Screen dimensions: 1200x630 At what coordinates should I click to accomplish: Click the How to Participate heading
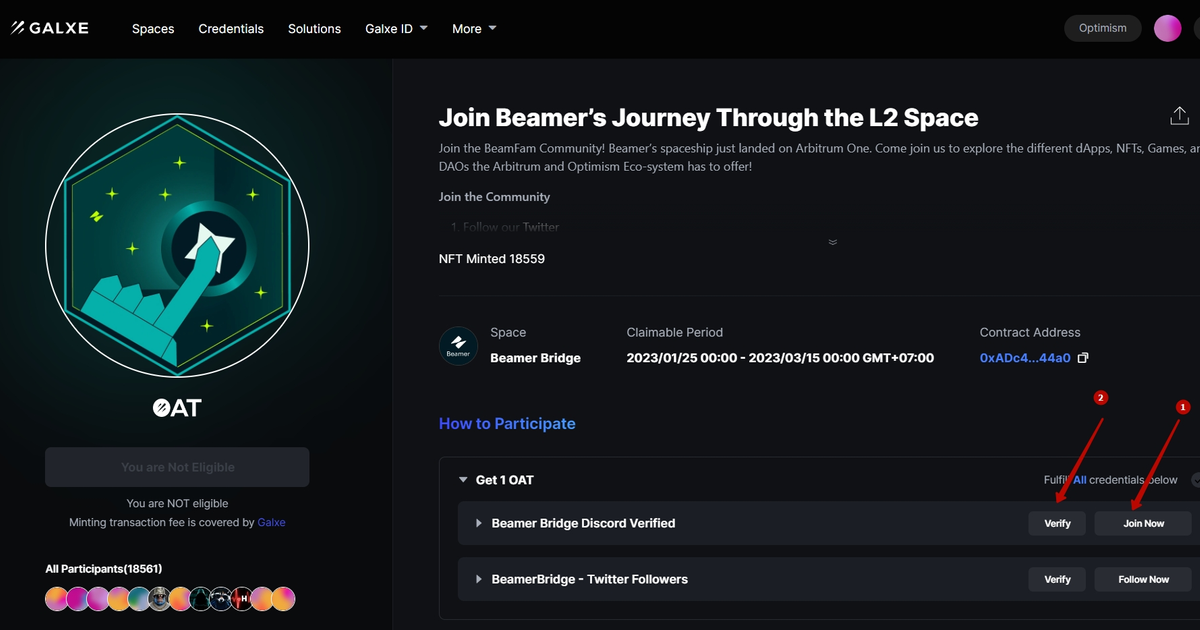coord(507,424)
